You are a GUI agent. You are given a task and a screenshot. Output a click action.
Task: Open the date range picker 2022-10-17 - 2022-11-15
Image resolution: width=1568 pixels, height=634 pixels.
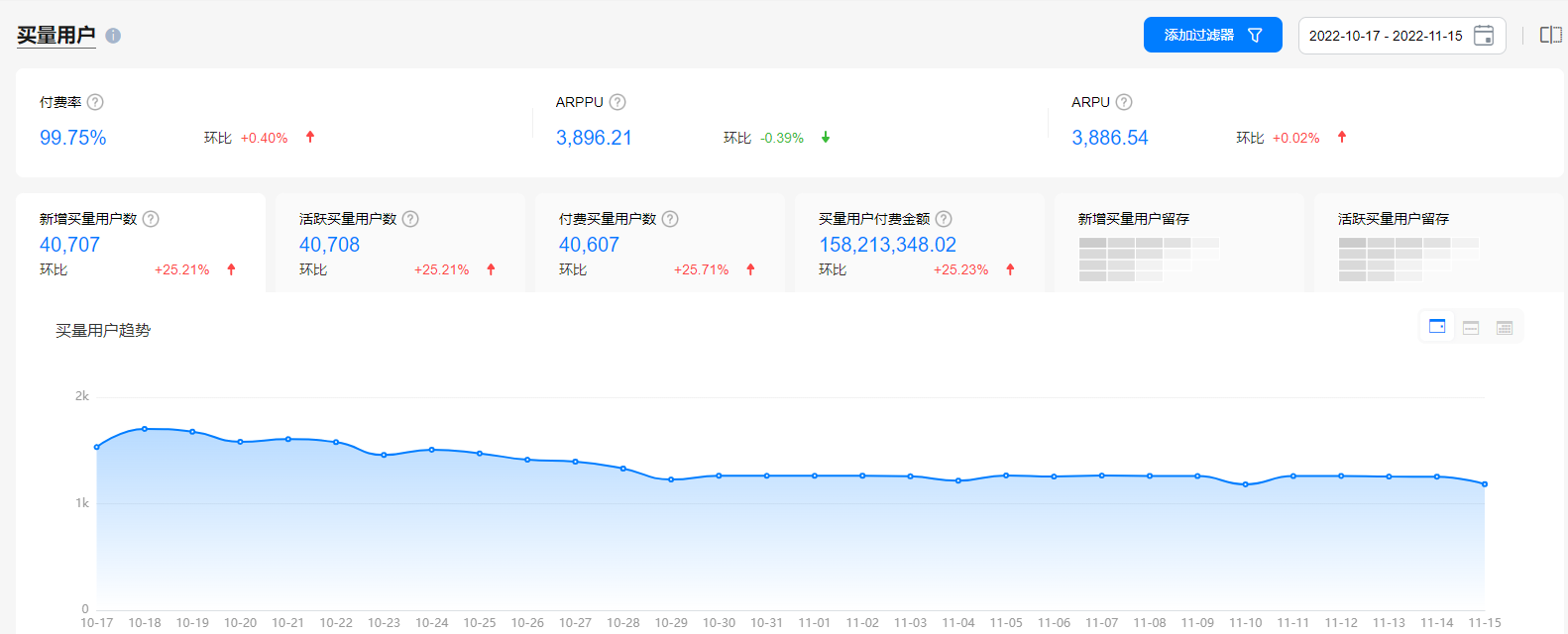[x=1401, y=36]
